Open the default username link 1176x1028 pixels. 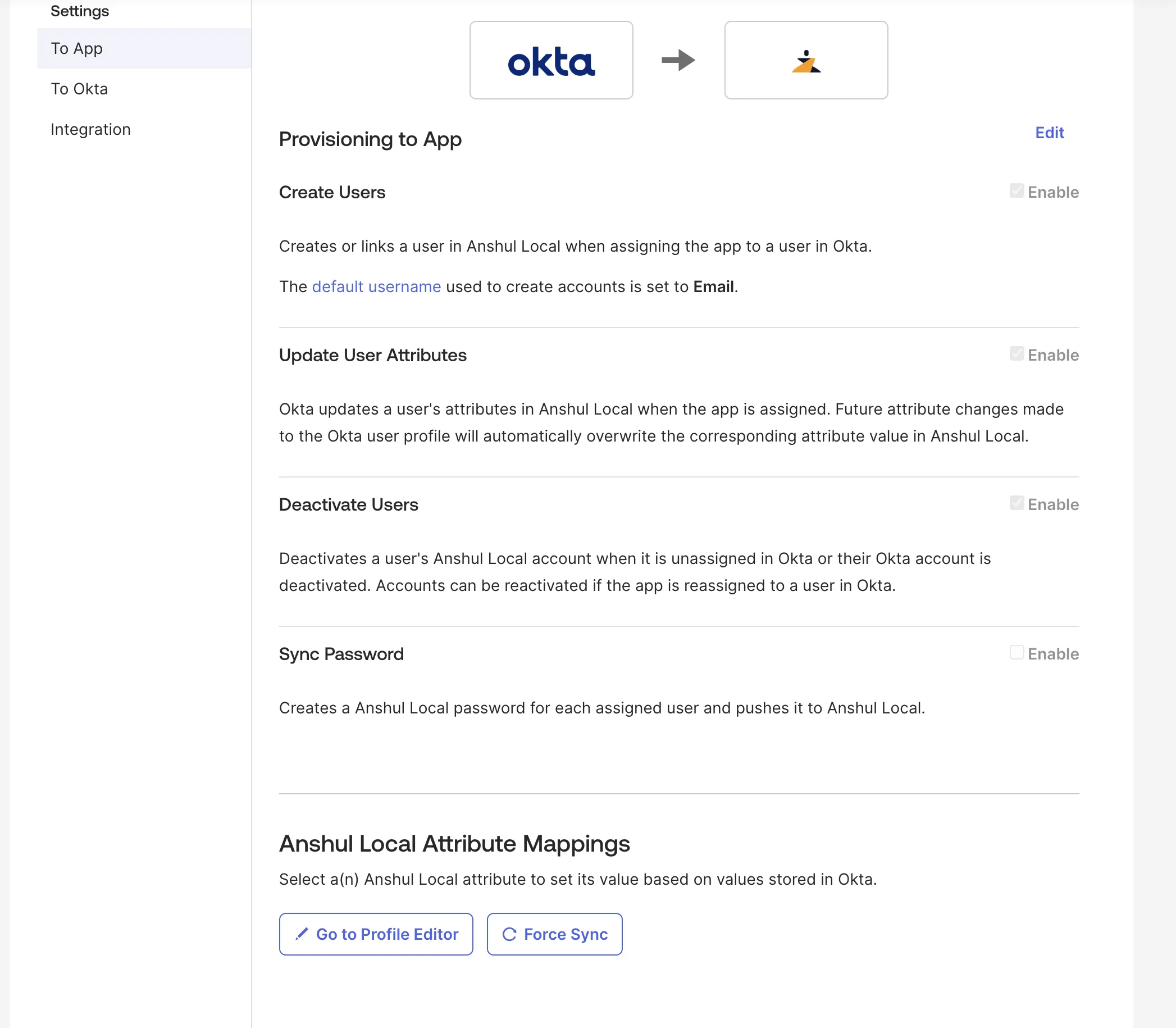tap(376, 287)
